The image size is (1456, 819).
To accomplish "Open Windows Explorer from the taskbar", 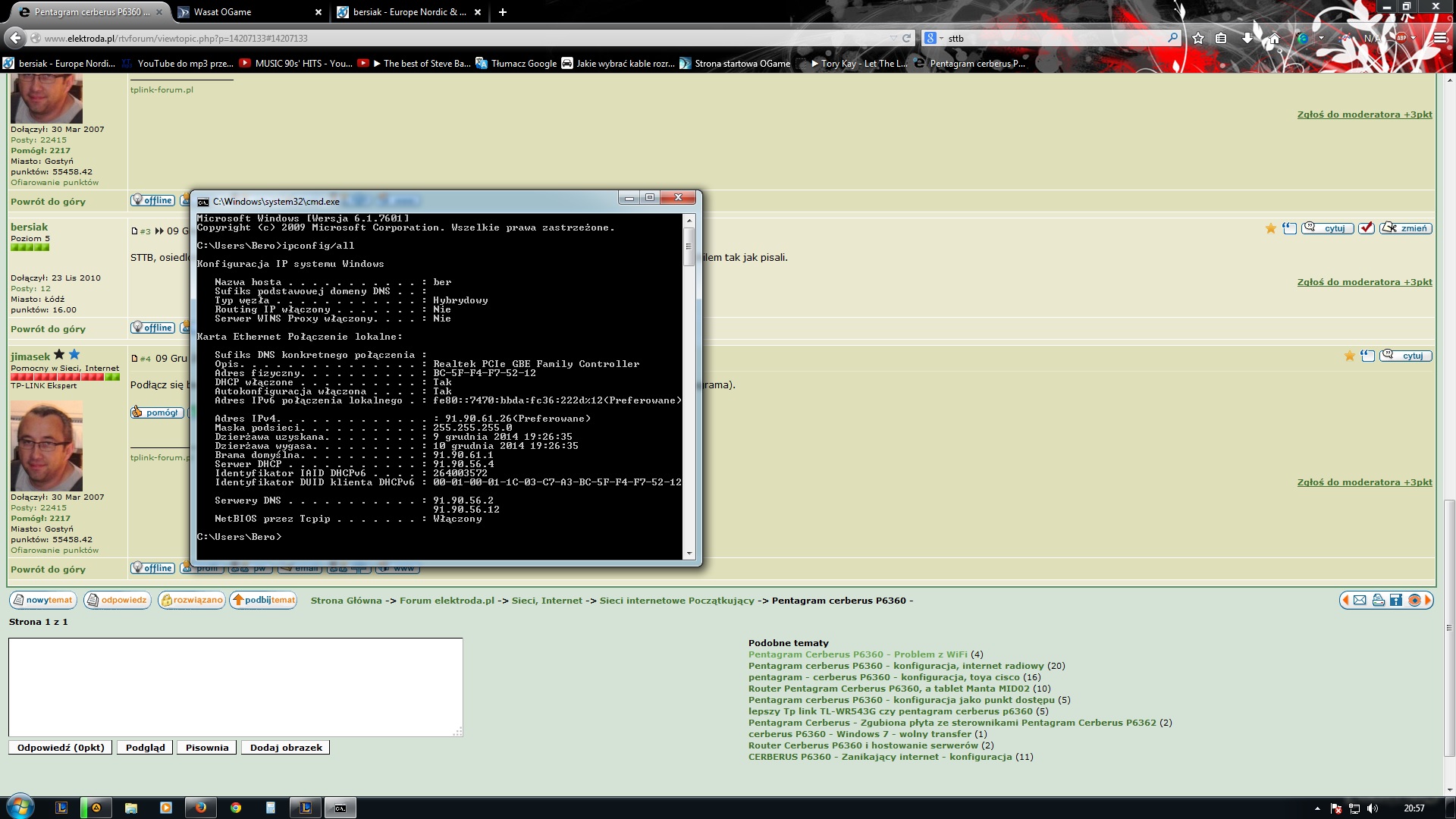I will (131, 808).
